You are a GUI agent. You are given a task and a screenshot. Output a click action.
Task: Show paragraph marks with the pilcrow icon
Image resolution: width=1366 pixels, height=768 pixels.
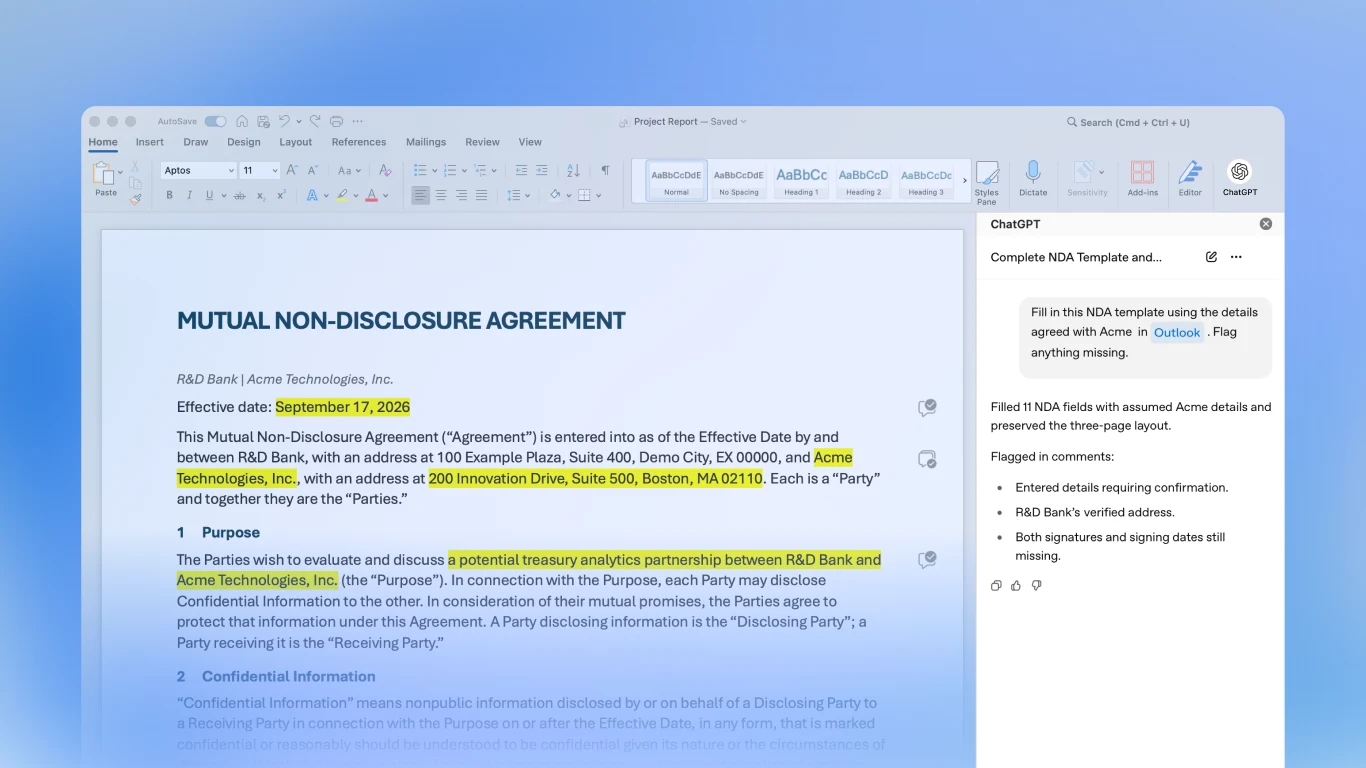[x=605, y=171]
